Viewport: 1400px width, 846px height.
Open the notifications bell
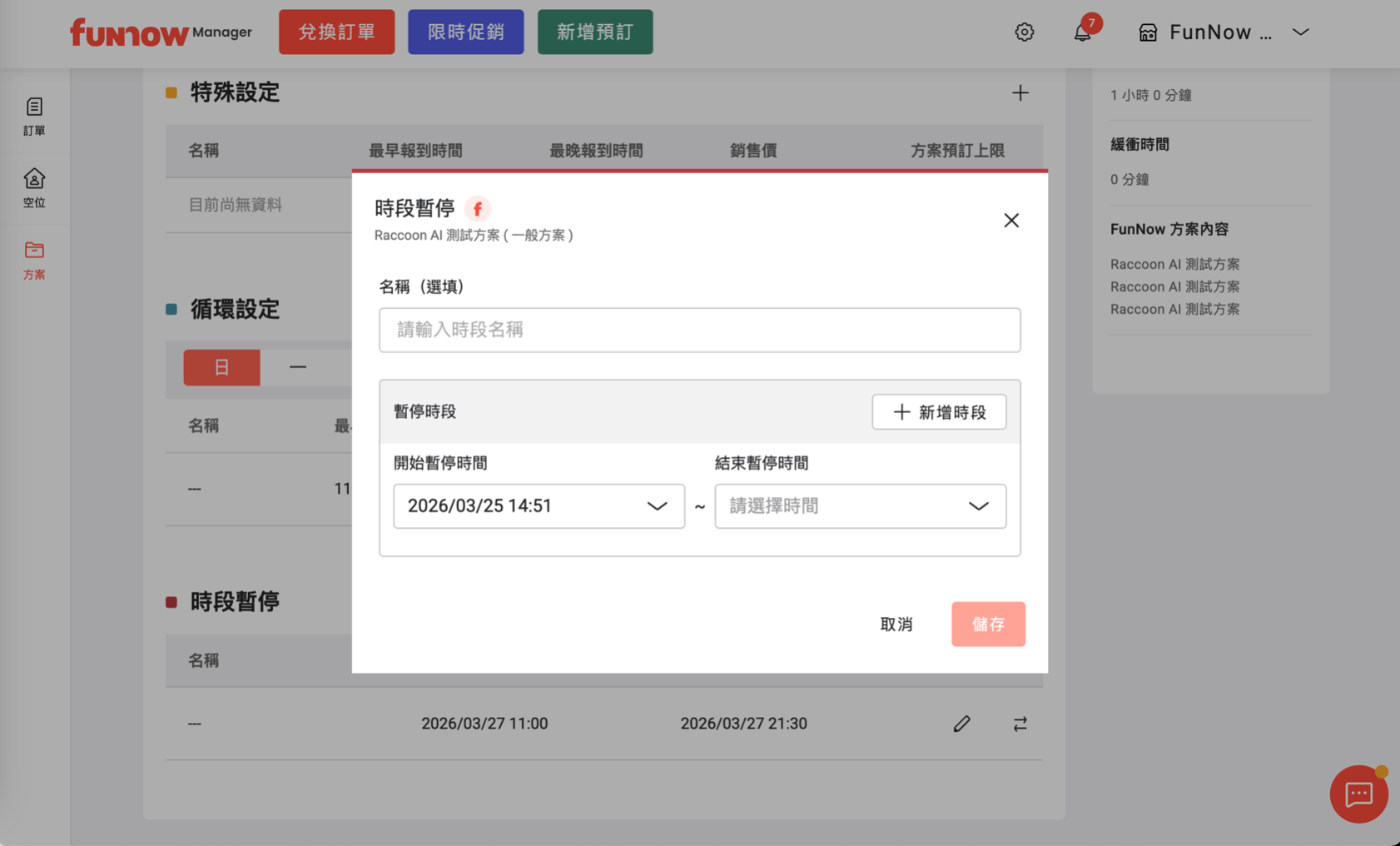[x=1082, y=32]
